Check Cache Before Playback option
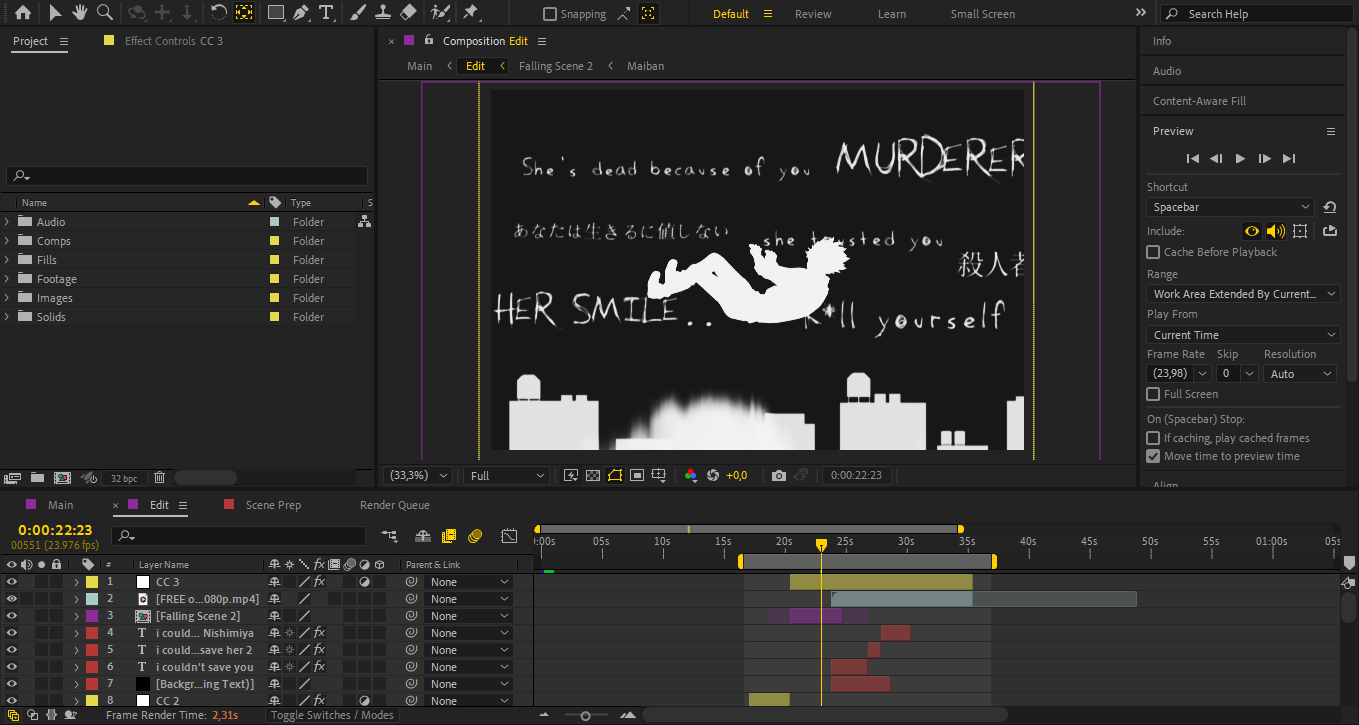Image resolution: width=1359 pixels, height=725 pixels. click(1153, 252)
